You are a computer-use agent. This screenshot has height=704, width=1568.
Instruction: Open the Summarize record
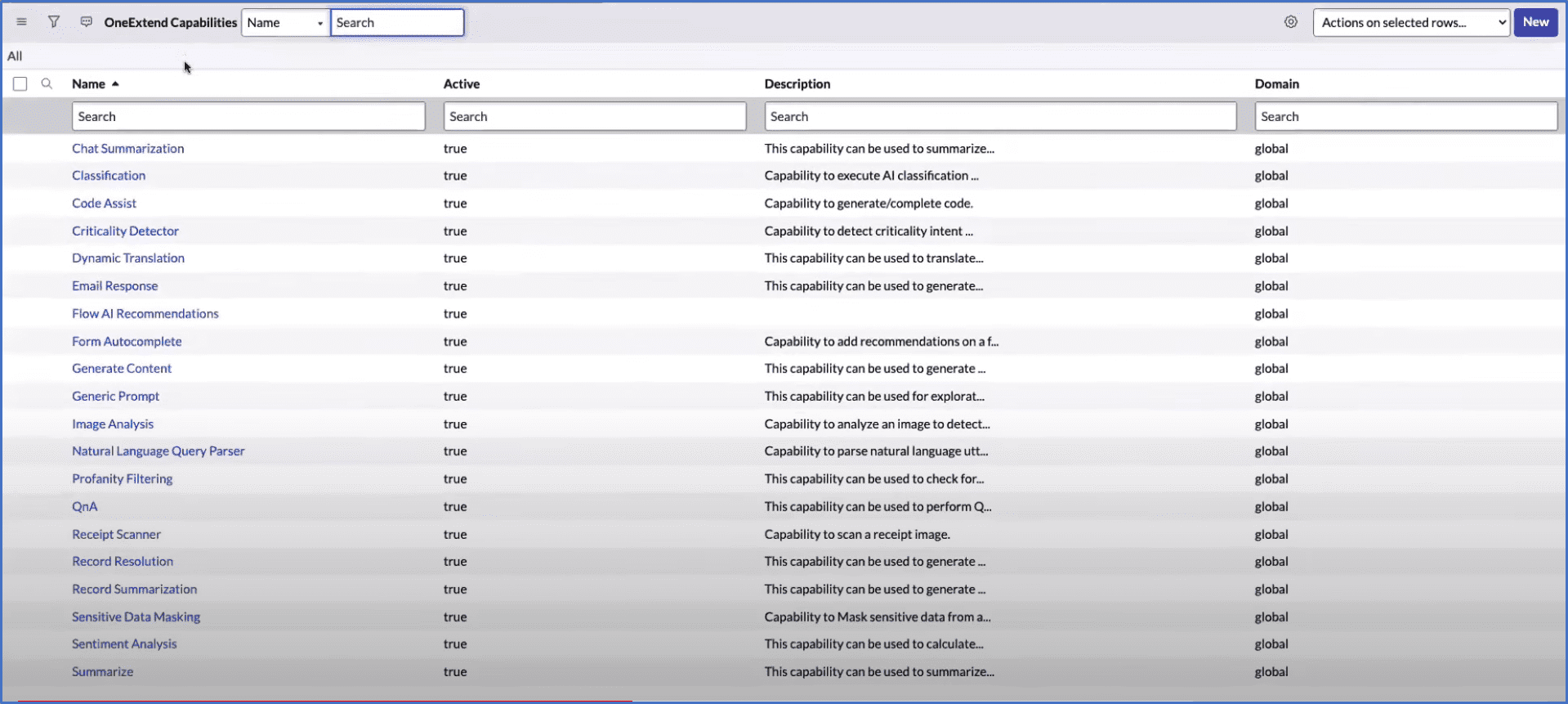tap(102, 671)
